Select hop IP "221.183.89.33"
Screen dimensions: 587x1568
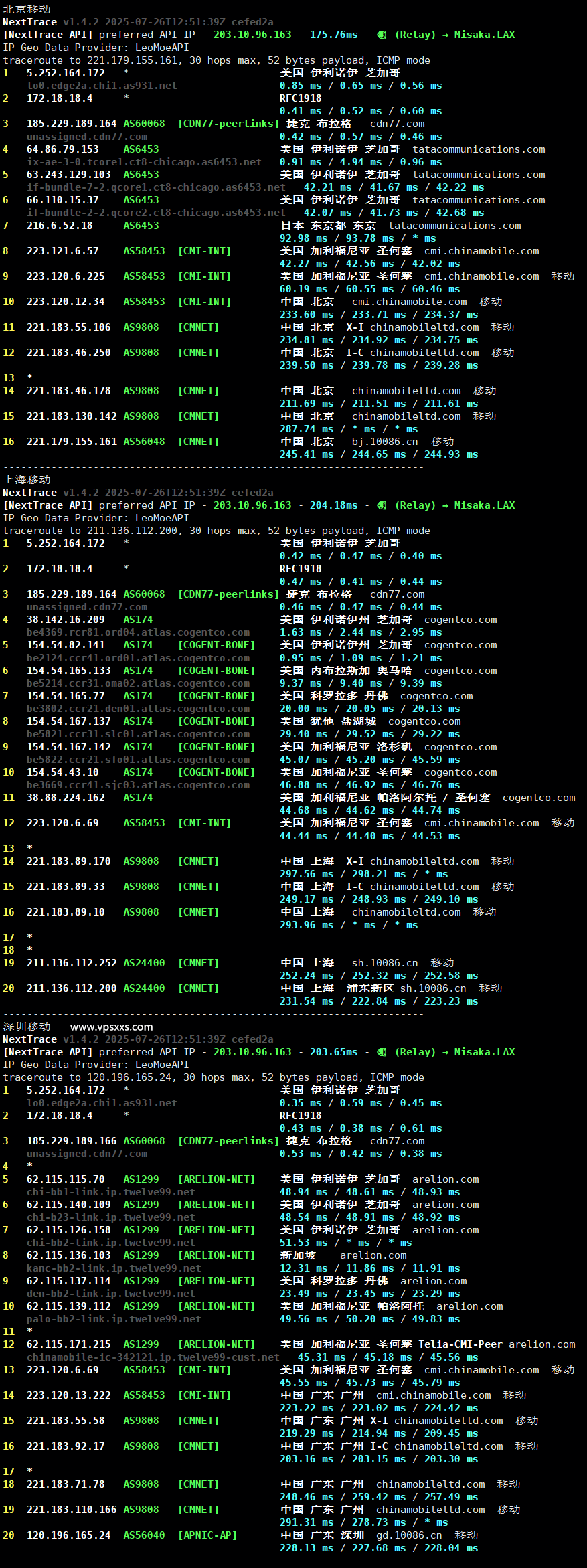[66, 887]
